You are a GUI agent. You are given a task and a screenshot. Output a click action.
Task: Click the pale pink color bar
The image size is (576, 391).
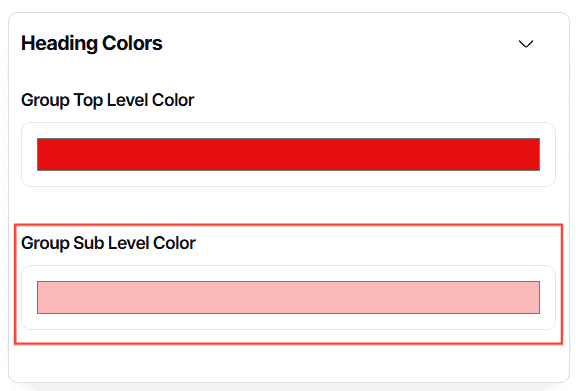(288, 297)
